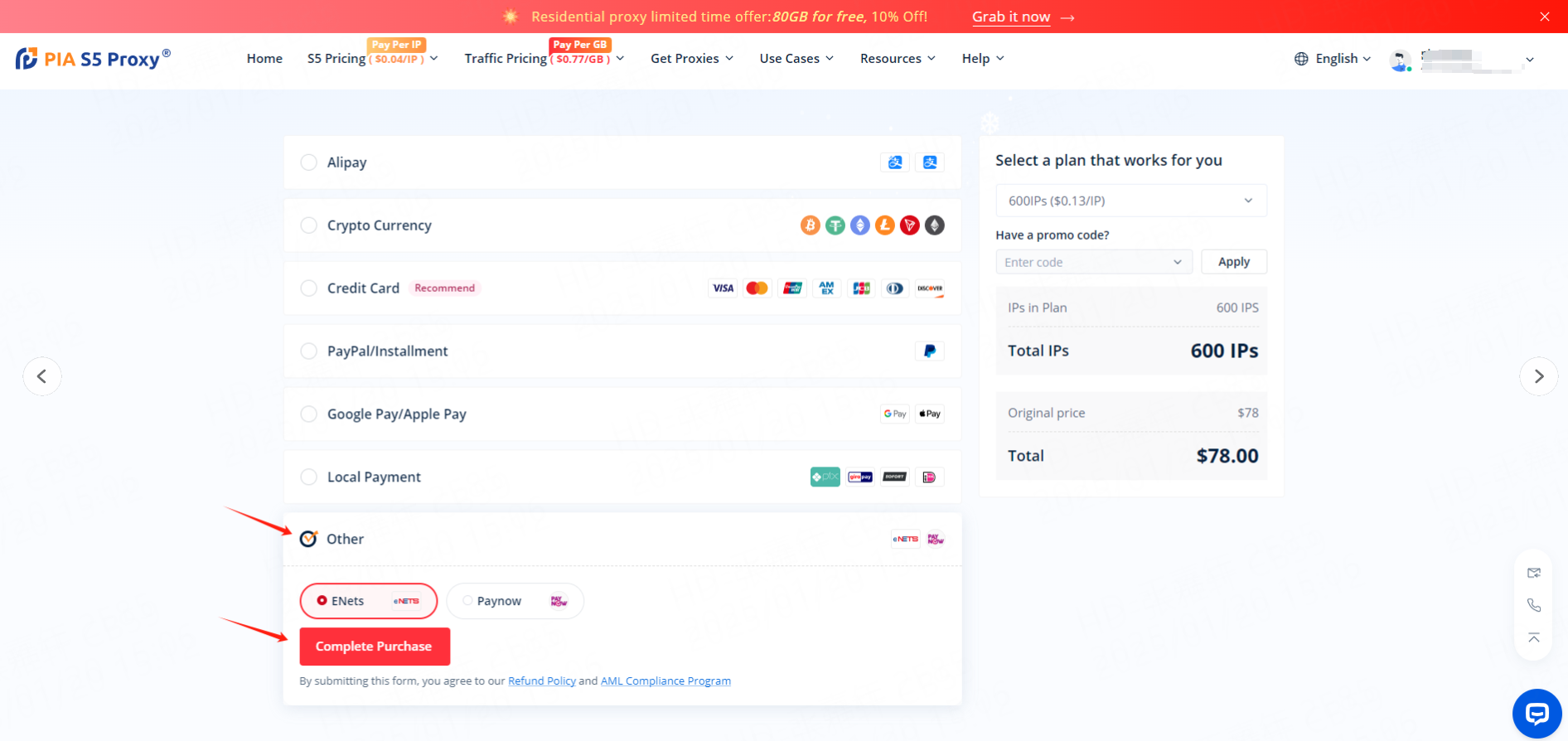Open the live chat bubble icon
Screen dimensions: 1568x741
pyautogui.click(x=1537, y=713)
